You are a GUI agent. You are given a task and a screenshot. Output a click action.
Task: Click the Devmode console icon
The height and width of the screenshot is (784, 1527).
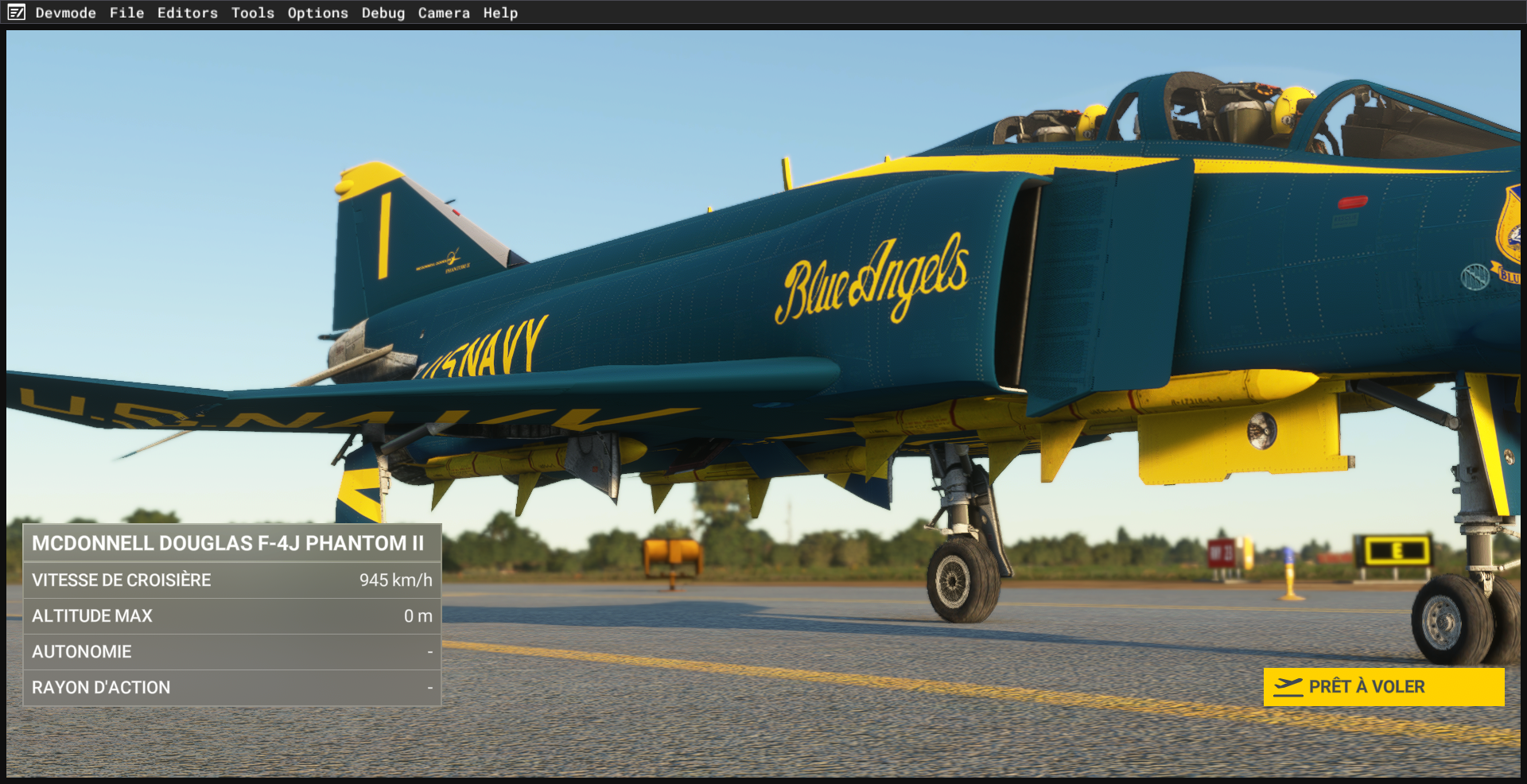click(x=17, y=13)
